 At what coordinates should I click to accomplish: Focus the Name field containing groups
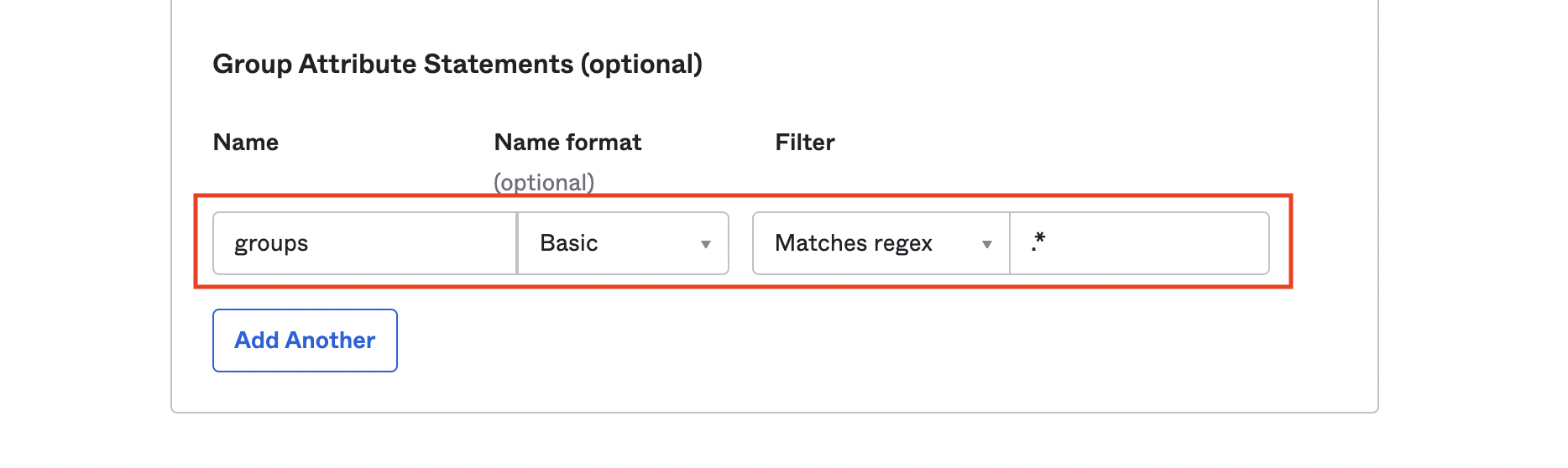pyautogui.click(x=364, y=243)
